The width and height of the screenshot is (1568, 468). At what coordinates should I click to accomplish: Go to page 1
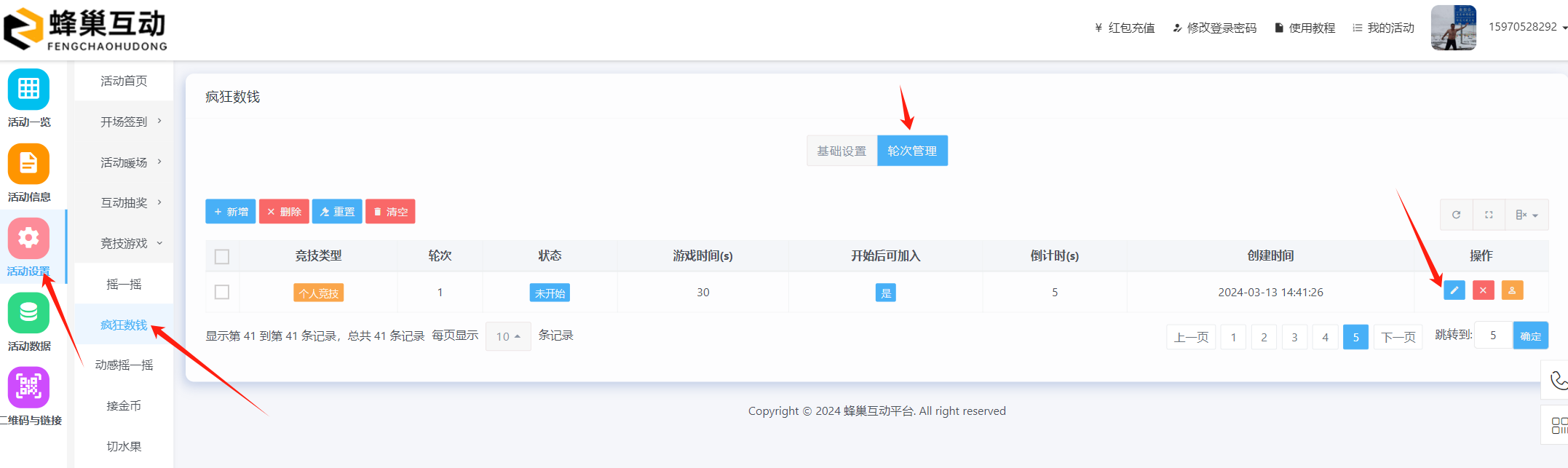click(1233, 337)
